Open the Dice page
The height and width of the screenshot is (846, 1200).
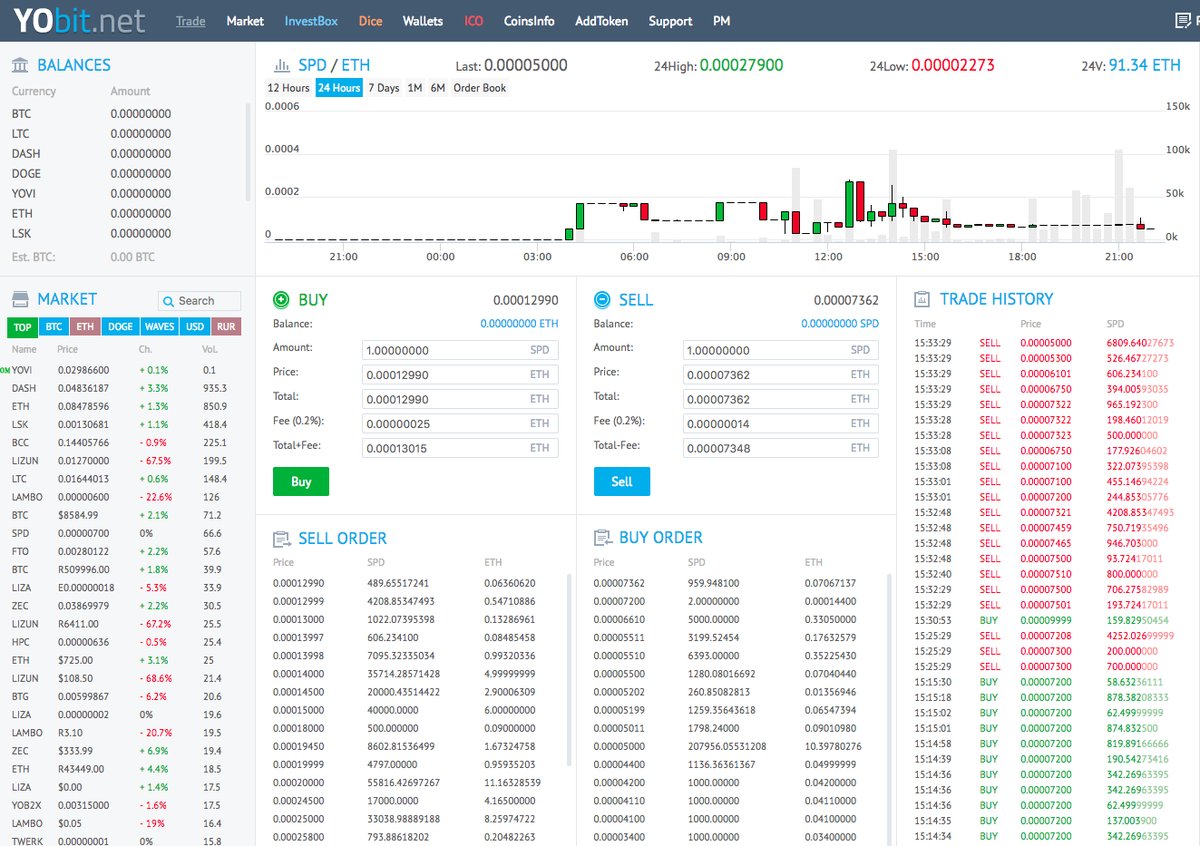[370, 20]
